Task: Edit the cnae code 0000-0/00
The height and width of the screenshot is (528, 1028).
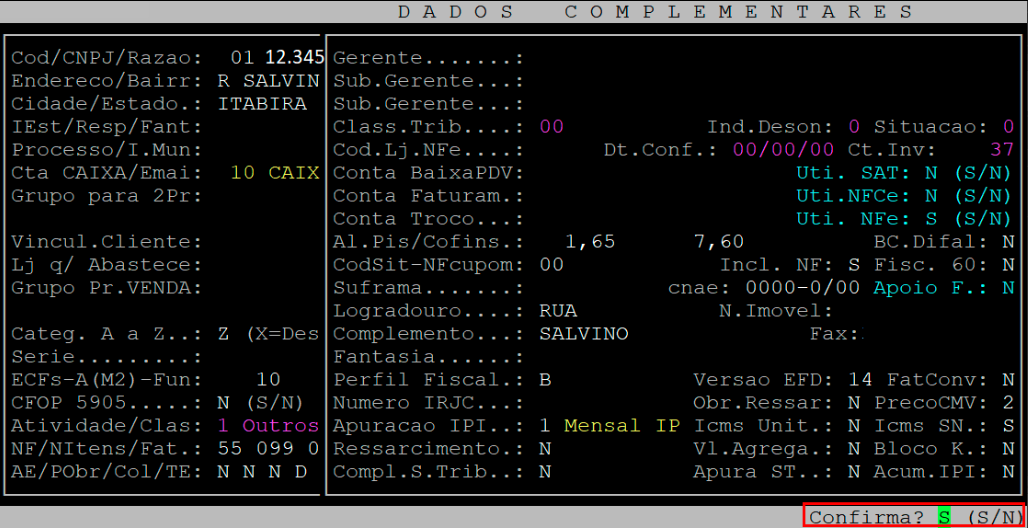Action: pyautogui.click(x=802, y=288)
